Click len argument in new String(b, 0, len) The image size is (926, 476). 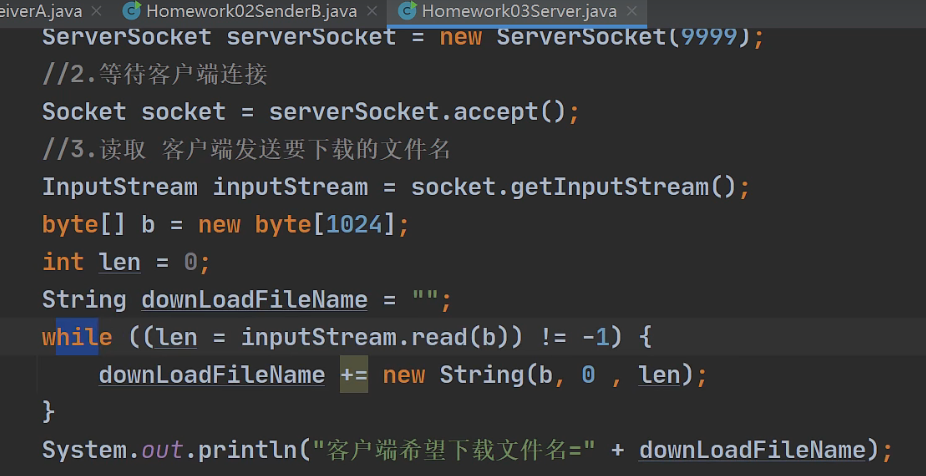(659, 375)
